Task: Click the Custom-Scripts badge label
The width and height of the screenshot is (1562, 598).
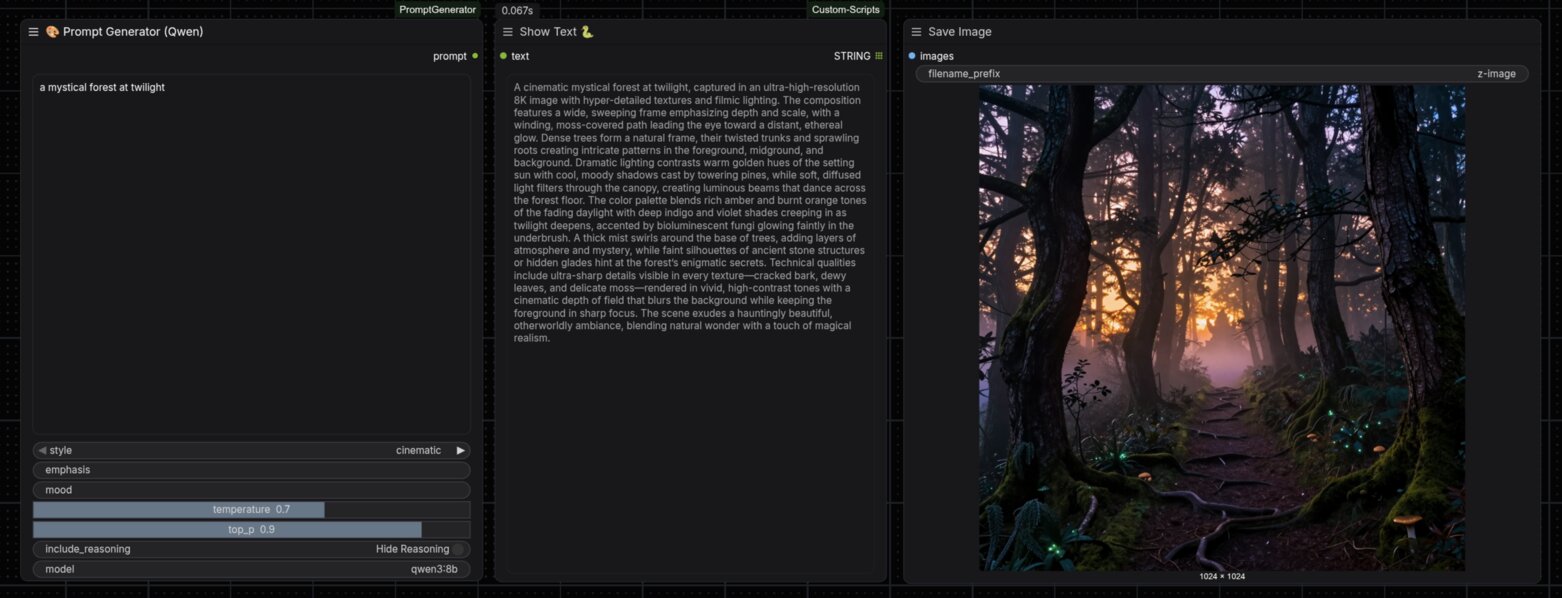Action: (x=846, y=10)
